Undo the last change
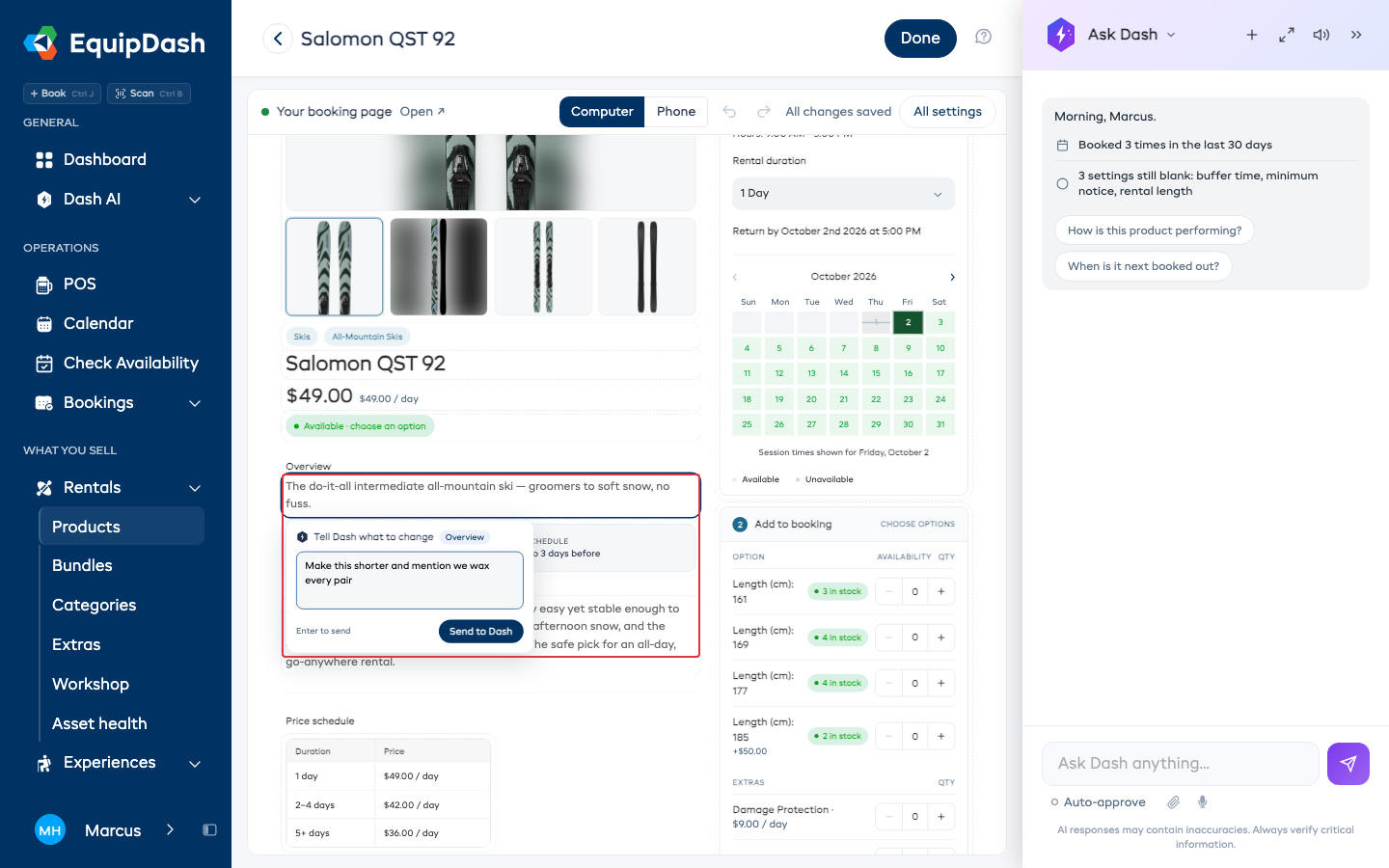 [729, 112]
